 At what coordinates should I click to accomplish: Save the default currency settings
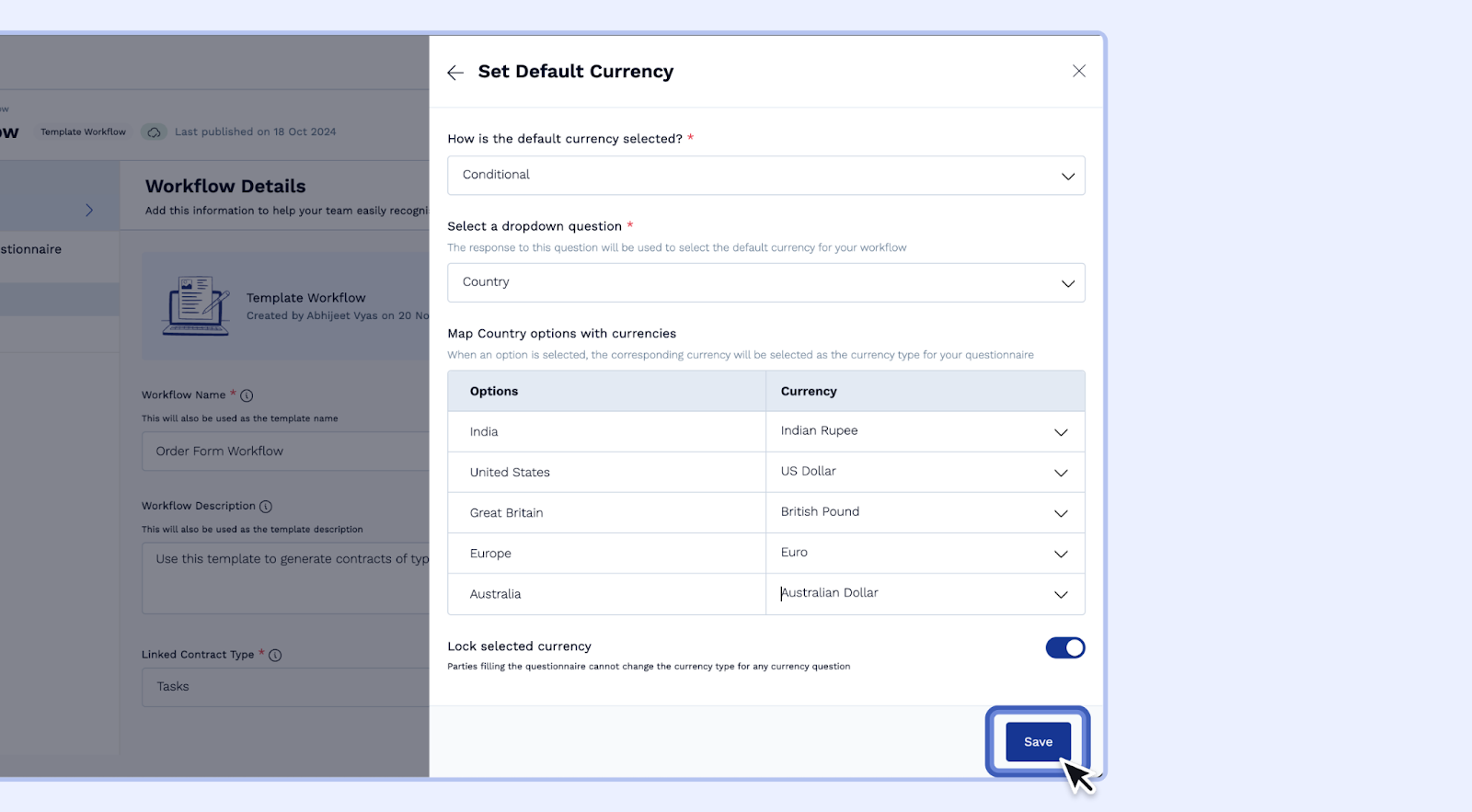1038,742
